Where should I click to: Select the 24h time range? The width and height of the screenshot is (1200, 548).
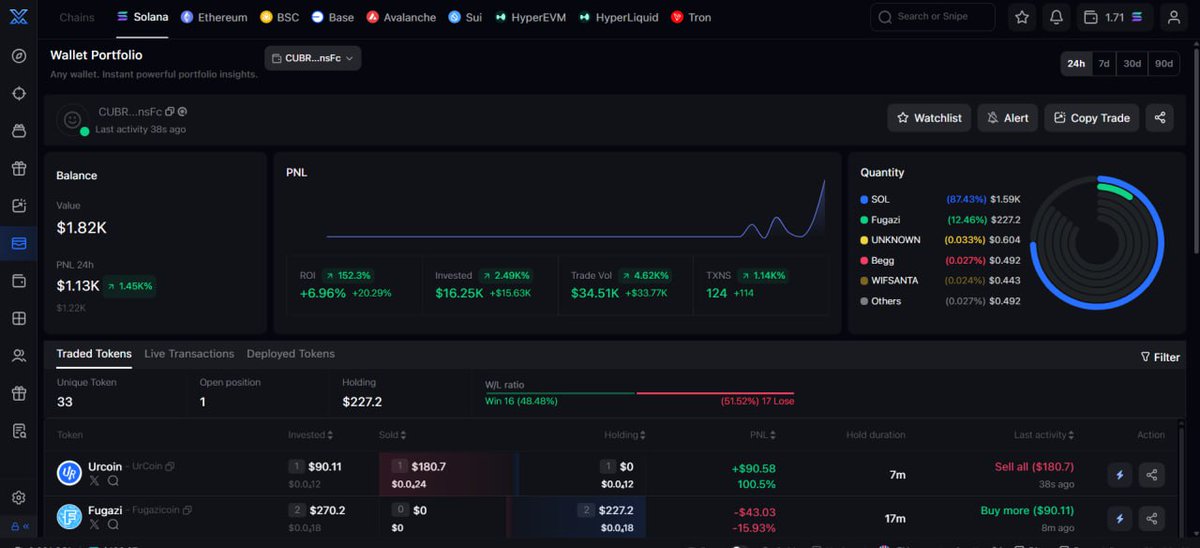(1076, 63)
